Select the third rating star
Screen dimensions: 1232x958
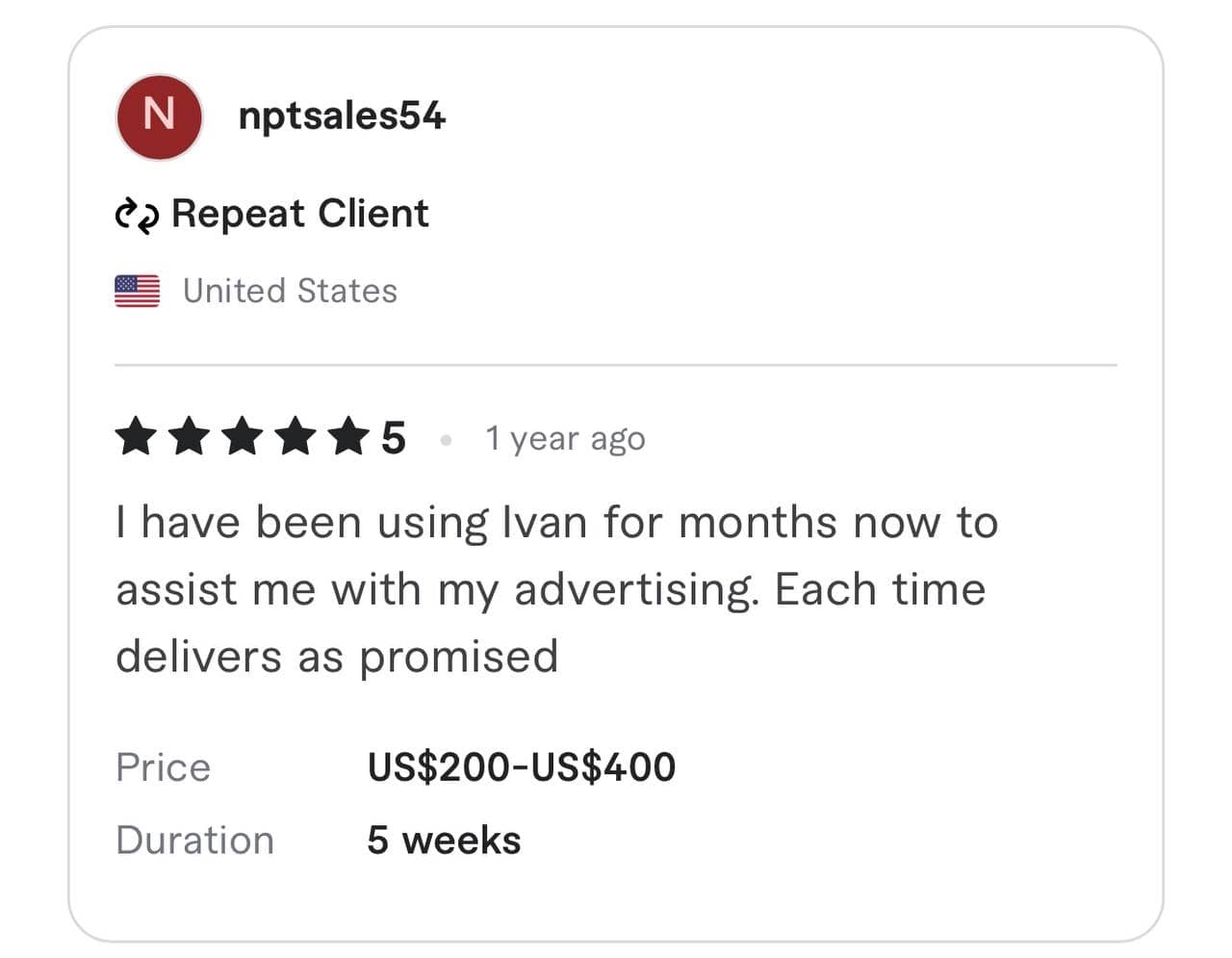tap(242, 437)
